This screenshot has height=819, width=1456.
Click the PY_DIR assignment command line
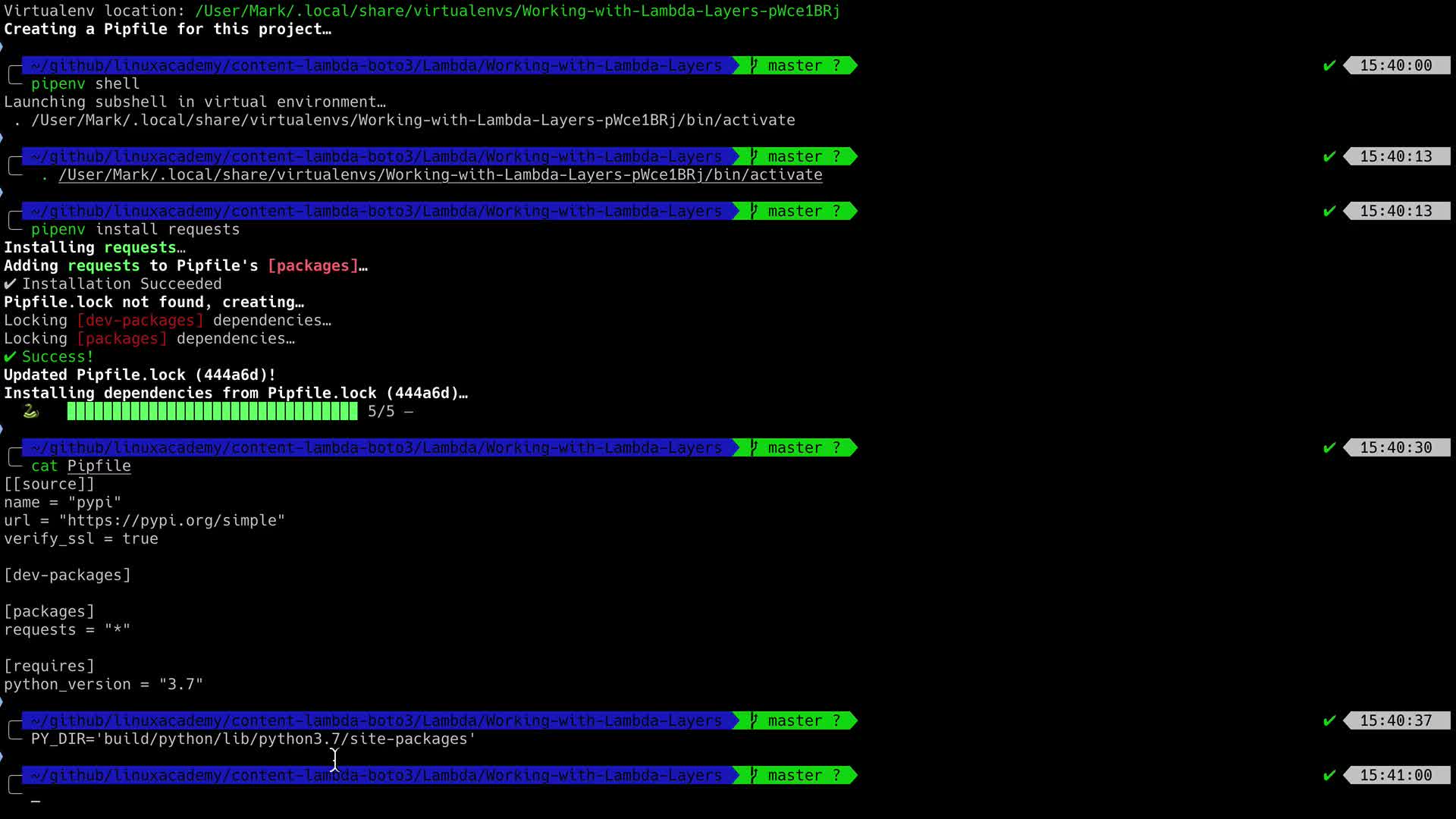(x=253, y=739)
